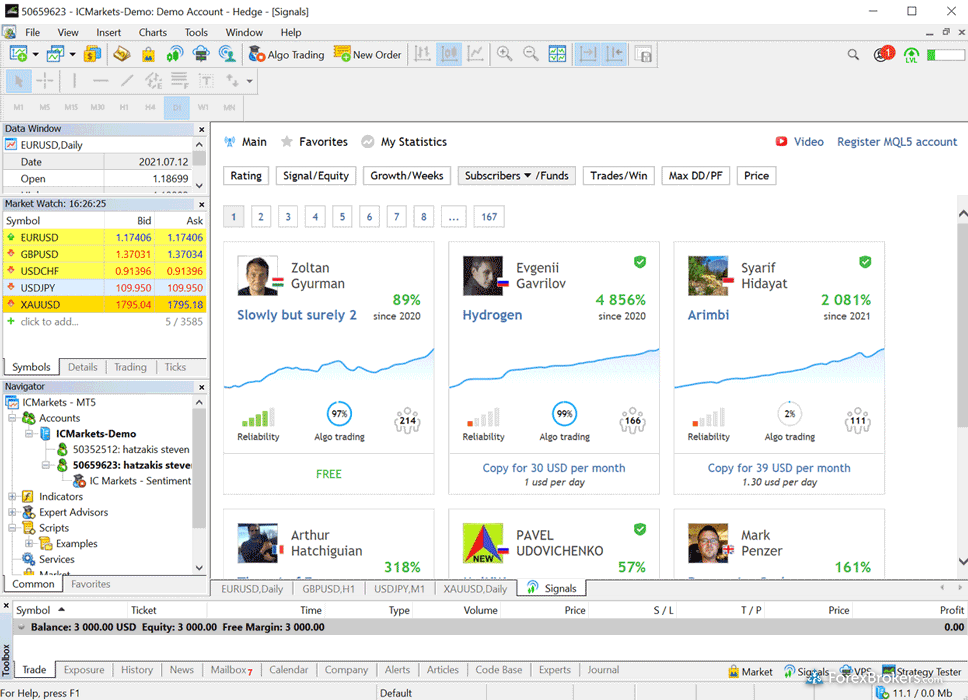The image size is (968, 700).
Task: Toggle the chart auto-scroll button
Action: click(x=587, y=54)
